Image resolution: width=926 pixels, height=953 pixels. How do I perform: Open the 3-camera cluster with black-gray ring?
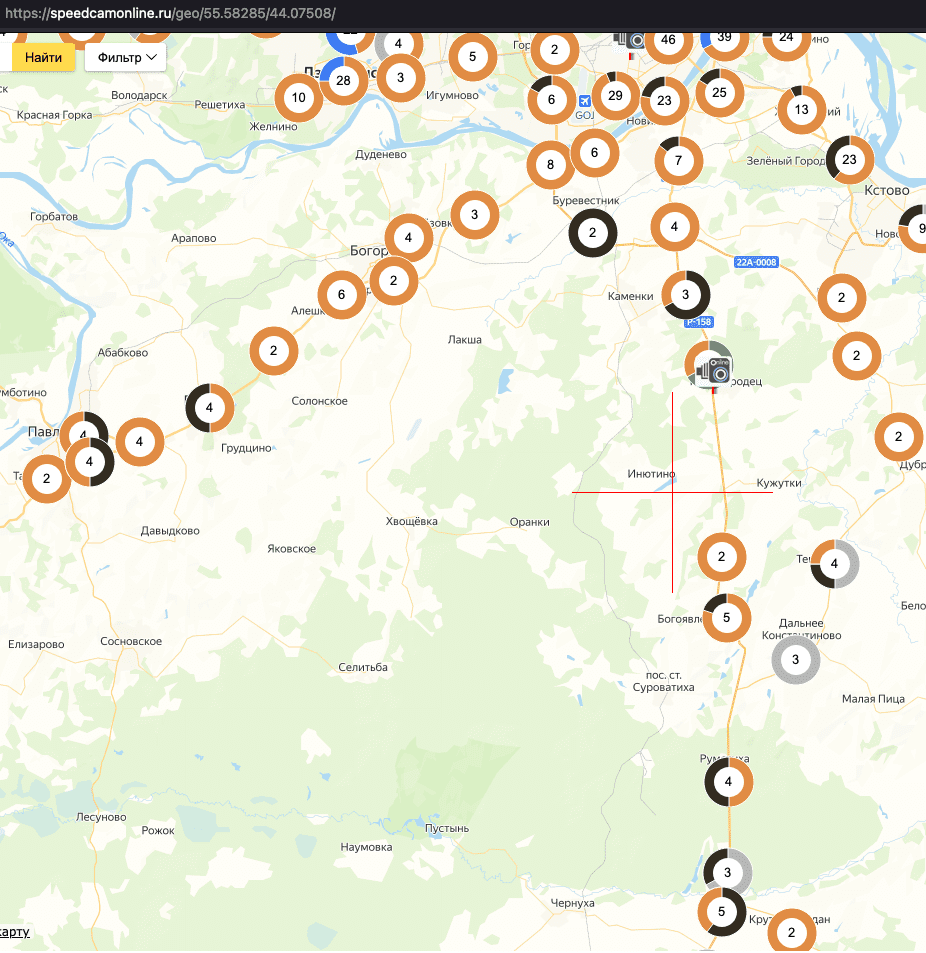click(728, 873)
